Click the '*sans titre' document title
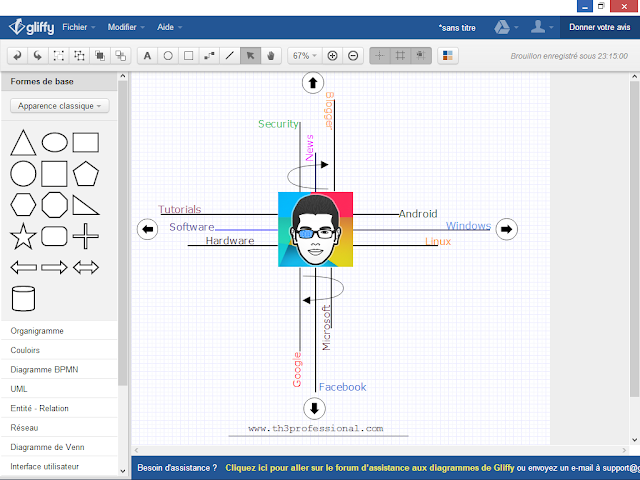This screenshot has height=480, width=640. tap(457, 28)
